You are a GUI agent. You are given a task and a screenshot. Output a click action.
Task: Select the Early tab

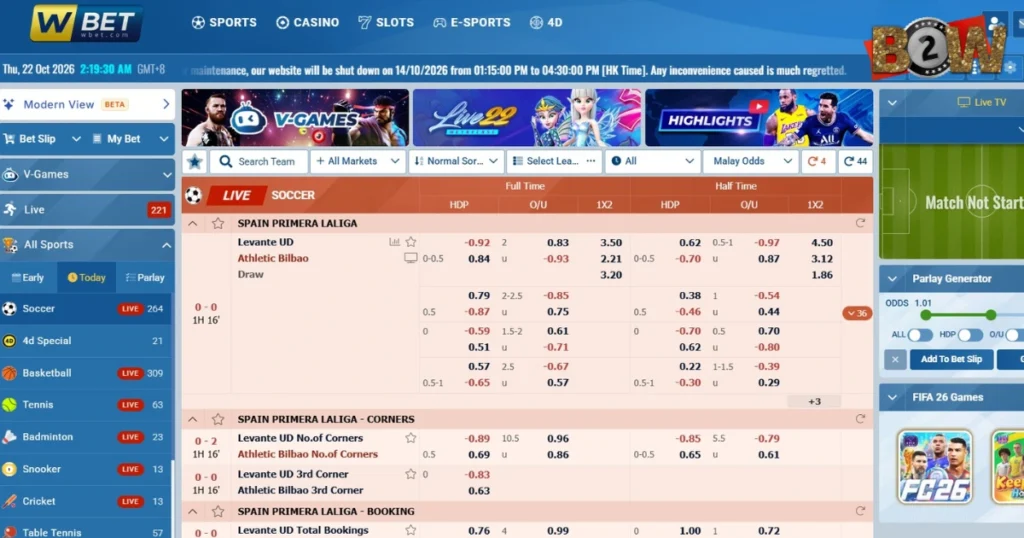tap(28, 277)
